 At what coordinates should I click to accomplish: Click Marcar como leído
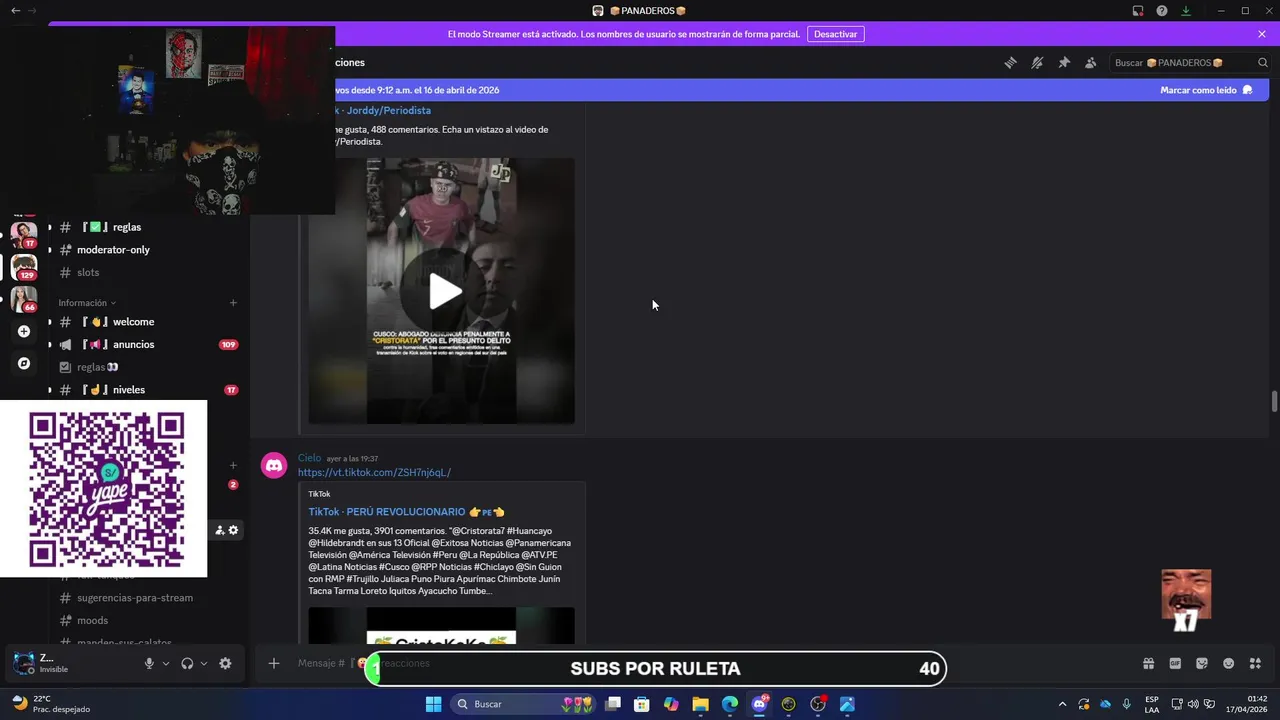[x=1206, y=90]
